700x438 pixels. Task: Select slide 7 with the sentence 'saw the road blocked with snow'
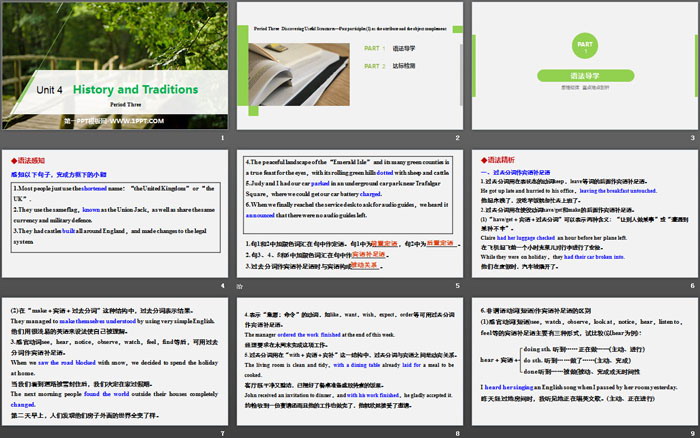115,361
